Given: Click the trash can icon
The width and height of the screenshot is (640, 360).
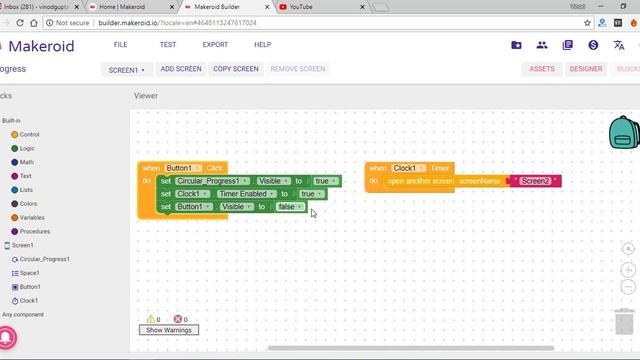Looking at the screenshot, I should click(x=624, y=322).
